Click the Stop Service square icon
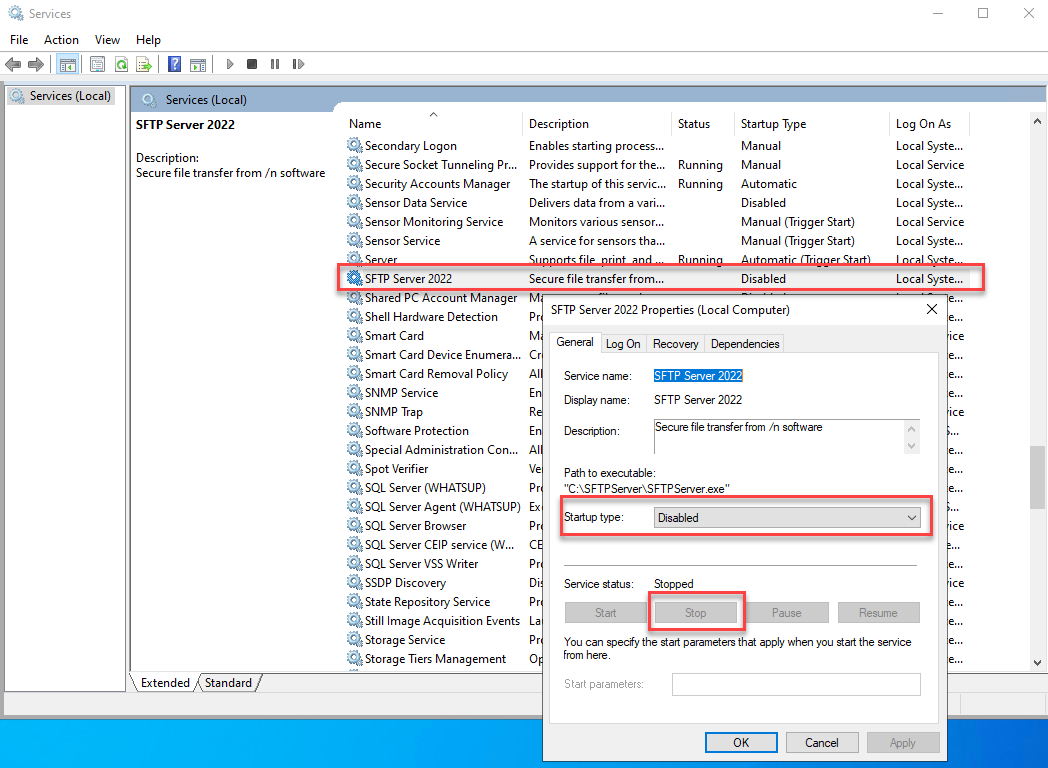This screenshot has height=768, width=1048. point(252,64)
